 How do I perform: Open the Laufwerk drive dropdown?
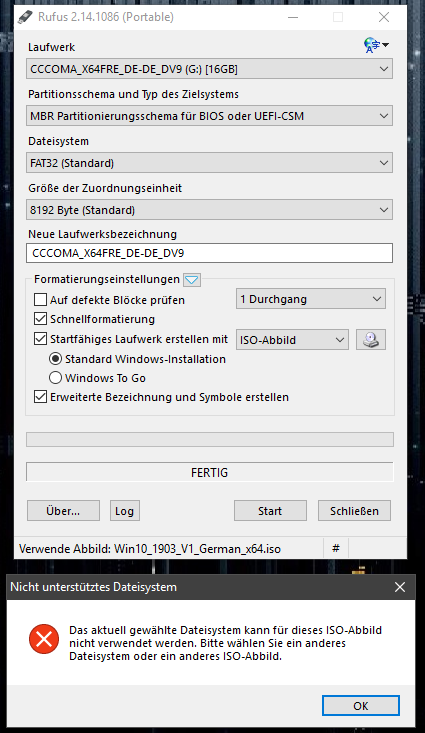pos(209,69)
